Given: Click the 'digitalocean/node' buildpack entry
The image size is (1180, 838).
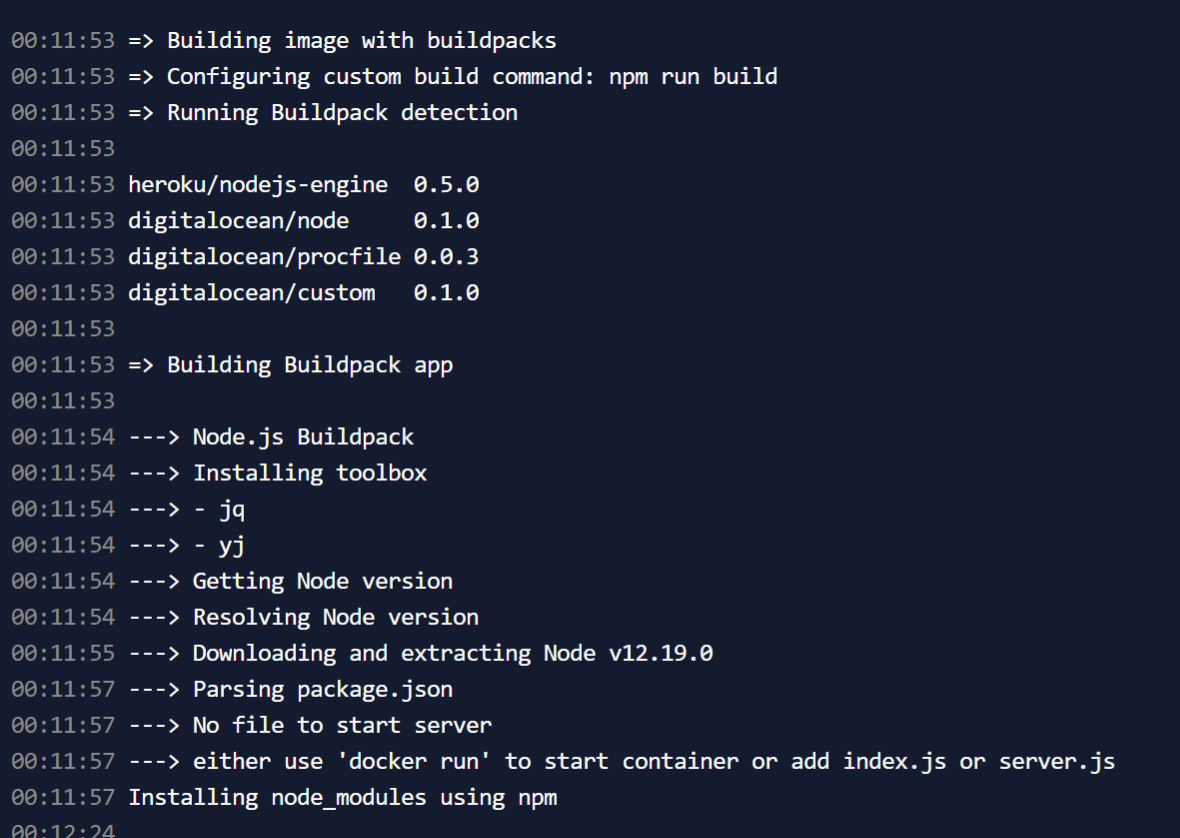Looking at the screenshot, I should 238,221.
